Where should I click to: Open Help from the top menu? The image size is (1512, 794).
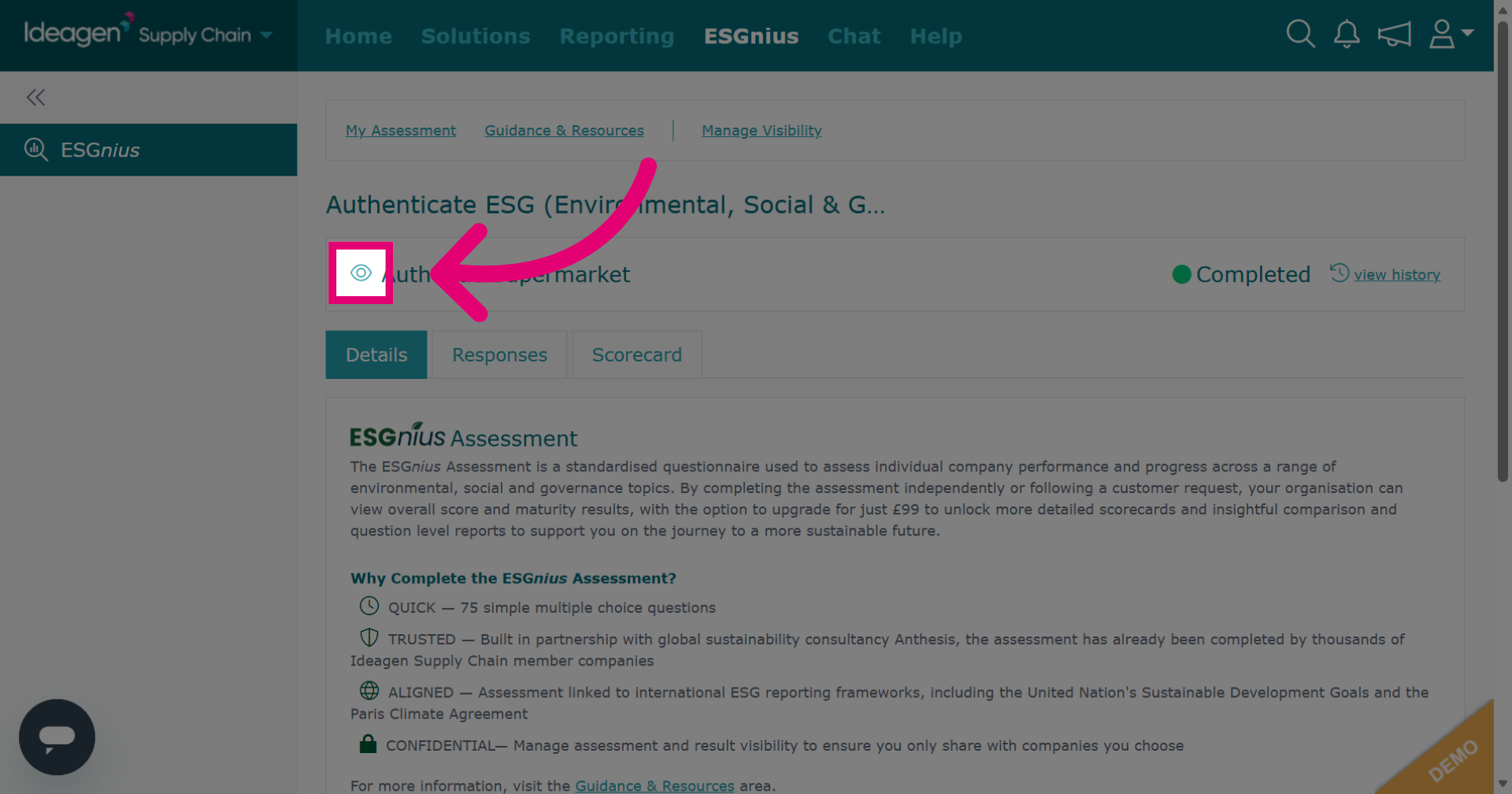point(936,36)
